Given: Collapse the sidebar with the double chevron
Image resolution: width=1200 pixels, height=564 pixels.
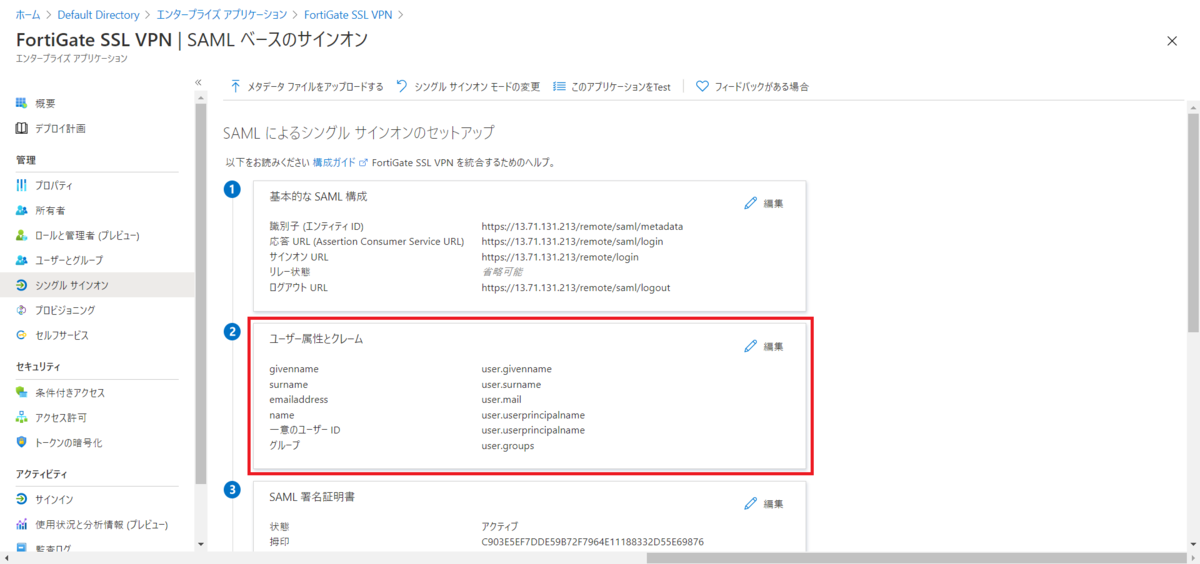Looking at the screenshot, I should pyautogui.click(x=198, y=82).
